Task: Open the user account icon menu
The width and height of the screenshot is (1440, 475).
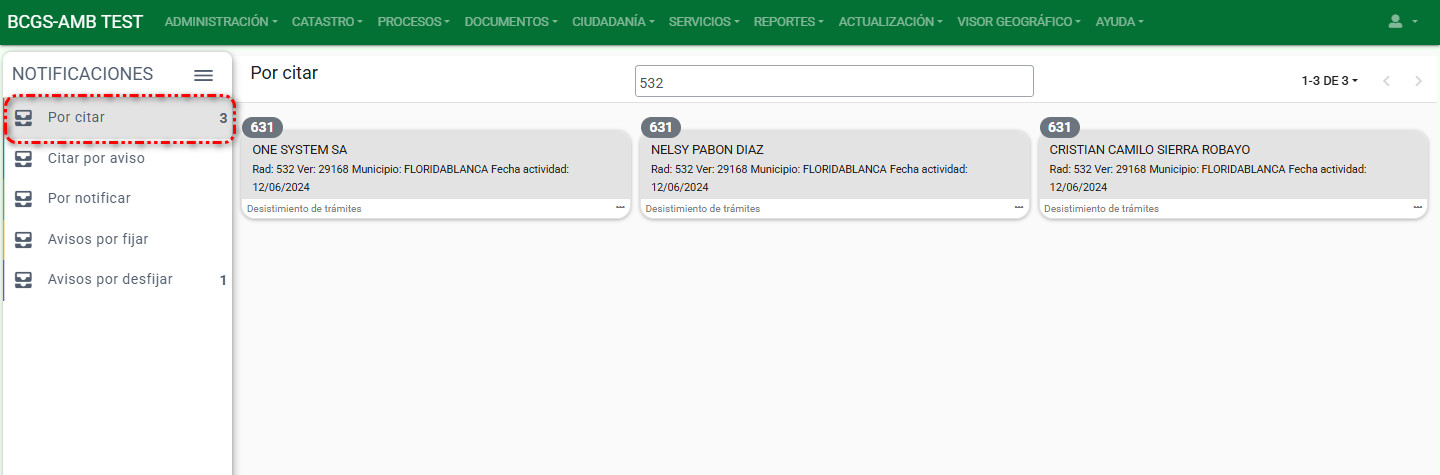Action: point(1402,21)
